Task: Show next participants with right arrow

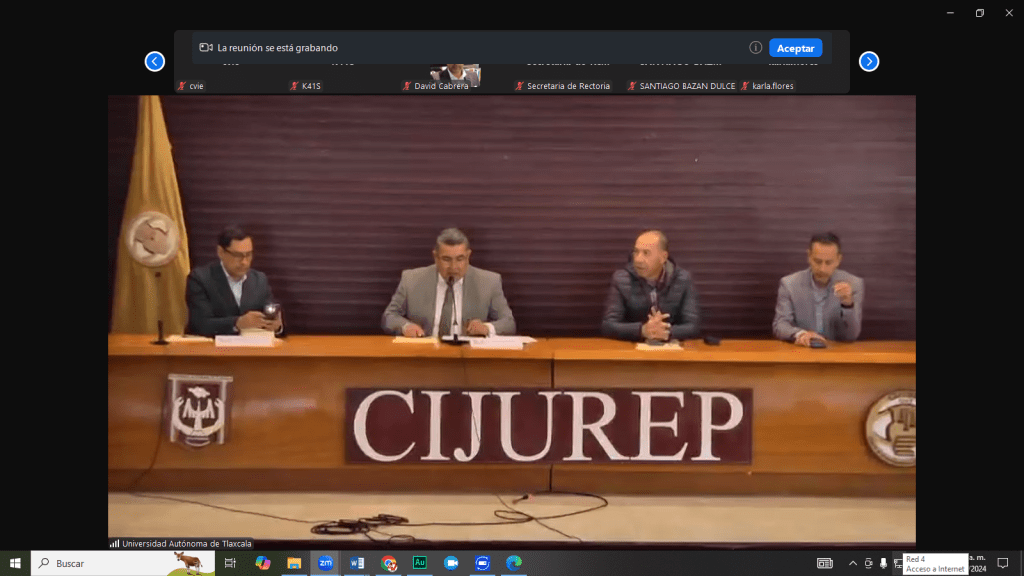Action: (869, 62)
